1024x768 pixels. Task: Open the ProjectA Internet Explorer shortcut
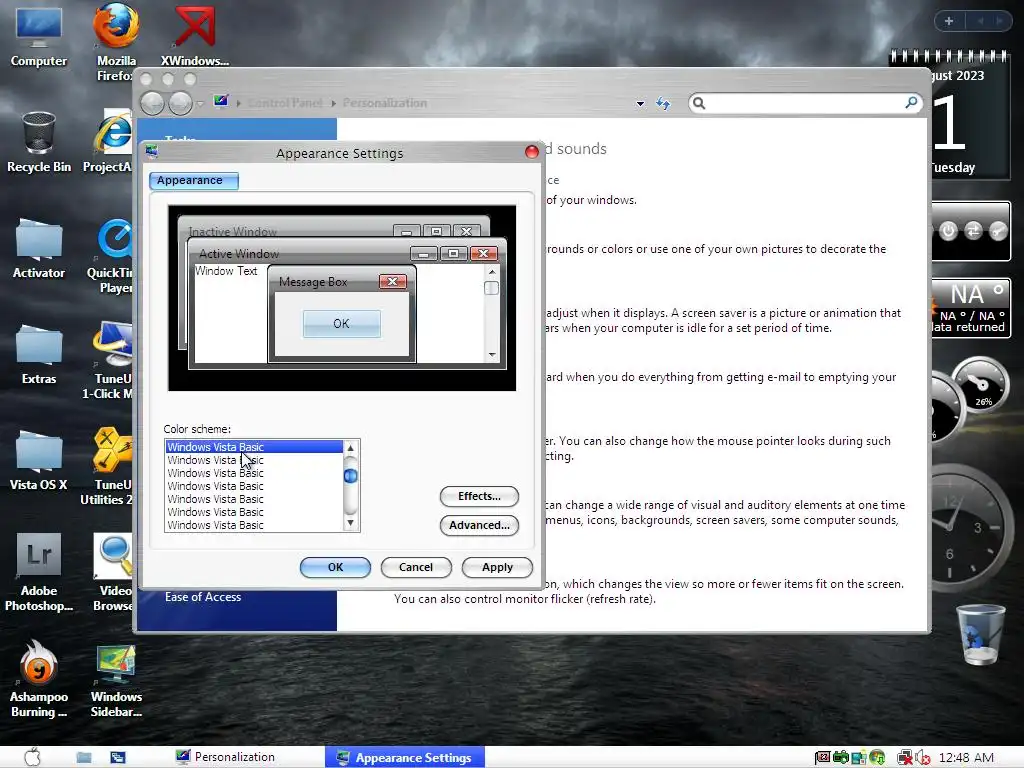pos(109,142)
